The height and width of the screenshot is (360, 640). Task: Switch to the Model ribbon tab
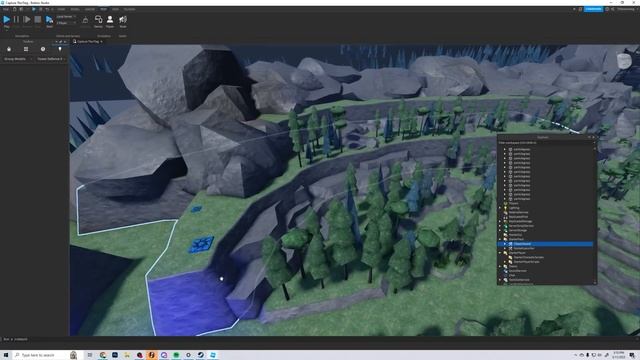75,9
